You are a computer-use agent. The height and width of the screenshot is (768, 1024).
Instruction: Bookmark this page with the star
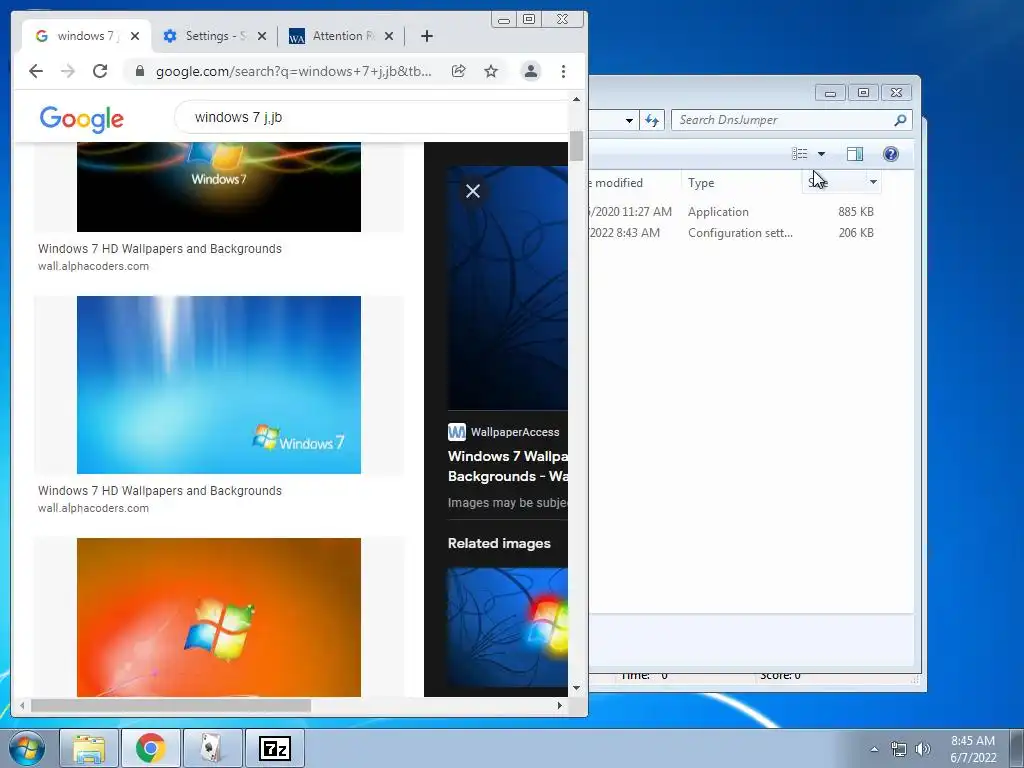tap(491, 71)
